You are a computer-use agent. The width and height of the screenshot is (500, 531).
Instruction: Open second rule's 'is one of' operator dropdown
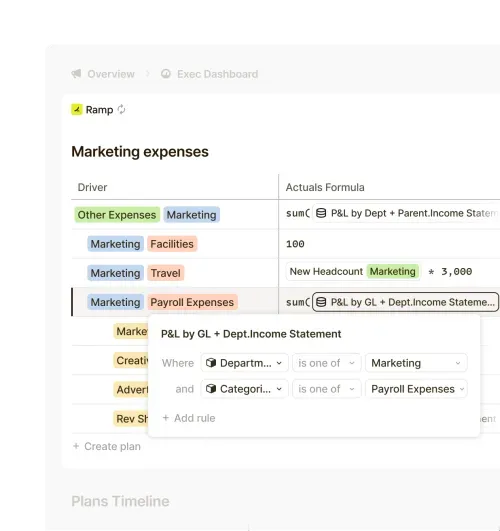tap(327, 388)
